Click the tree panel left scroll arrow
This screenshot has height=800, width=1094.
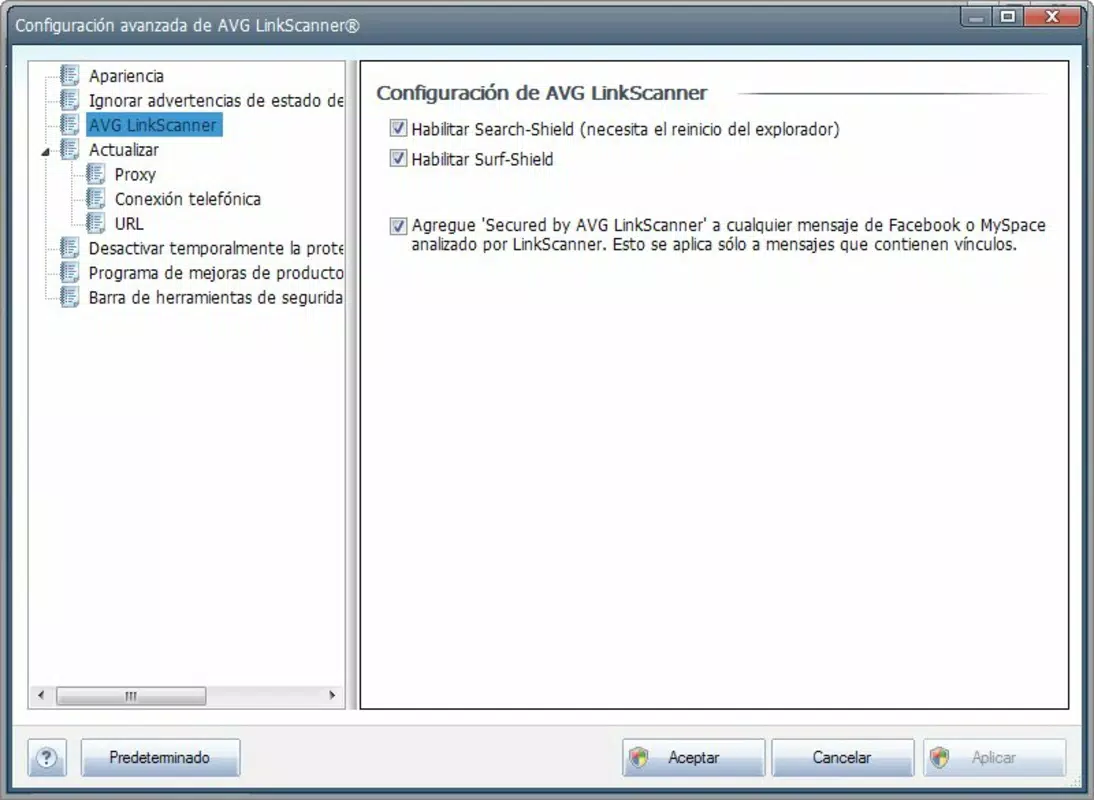(41, 695)
